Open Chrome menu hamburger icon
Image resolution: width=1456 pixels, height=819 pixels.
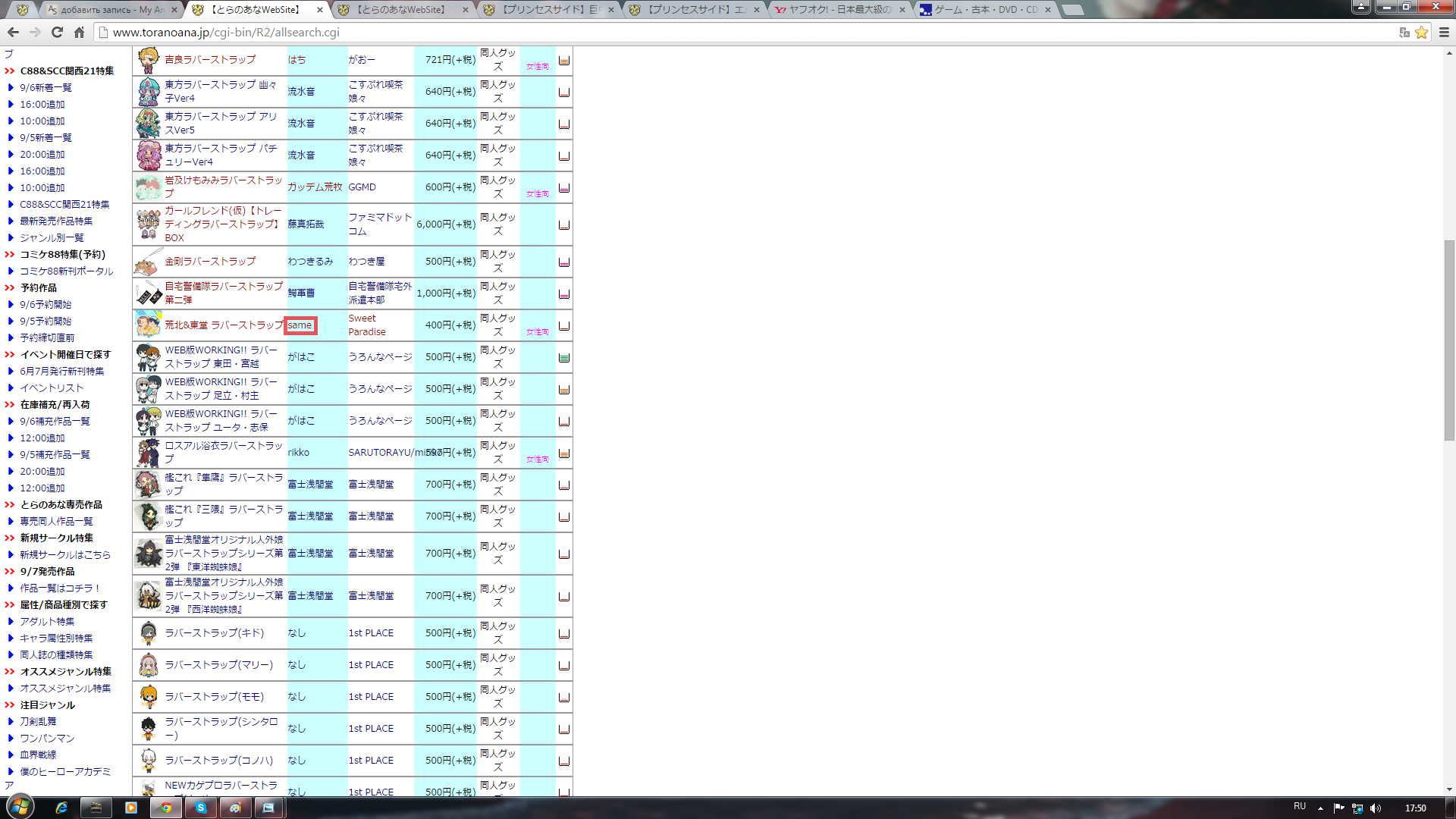1444,32
